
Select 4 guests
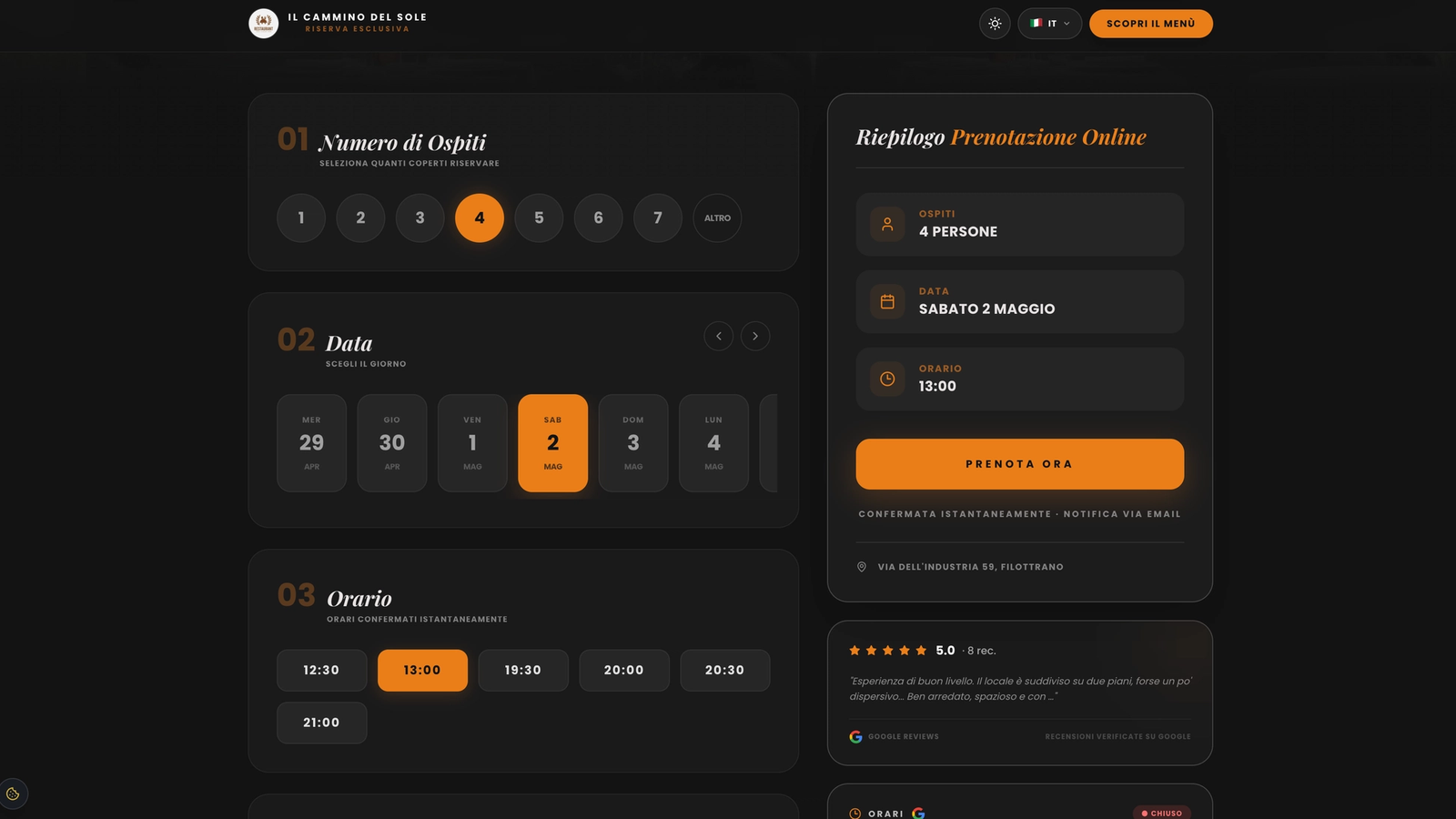point(480,218)
